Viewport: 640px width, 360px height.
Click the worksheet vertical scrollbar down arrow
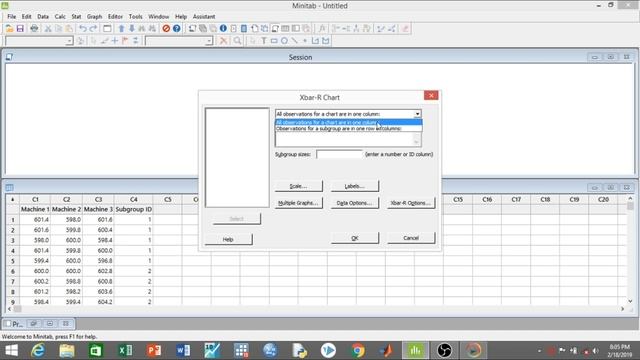[x=630, y=301]
